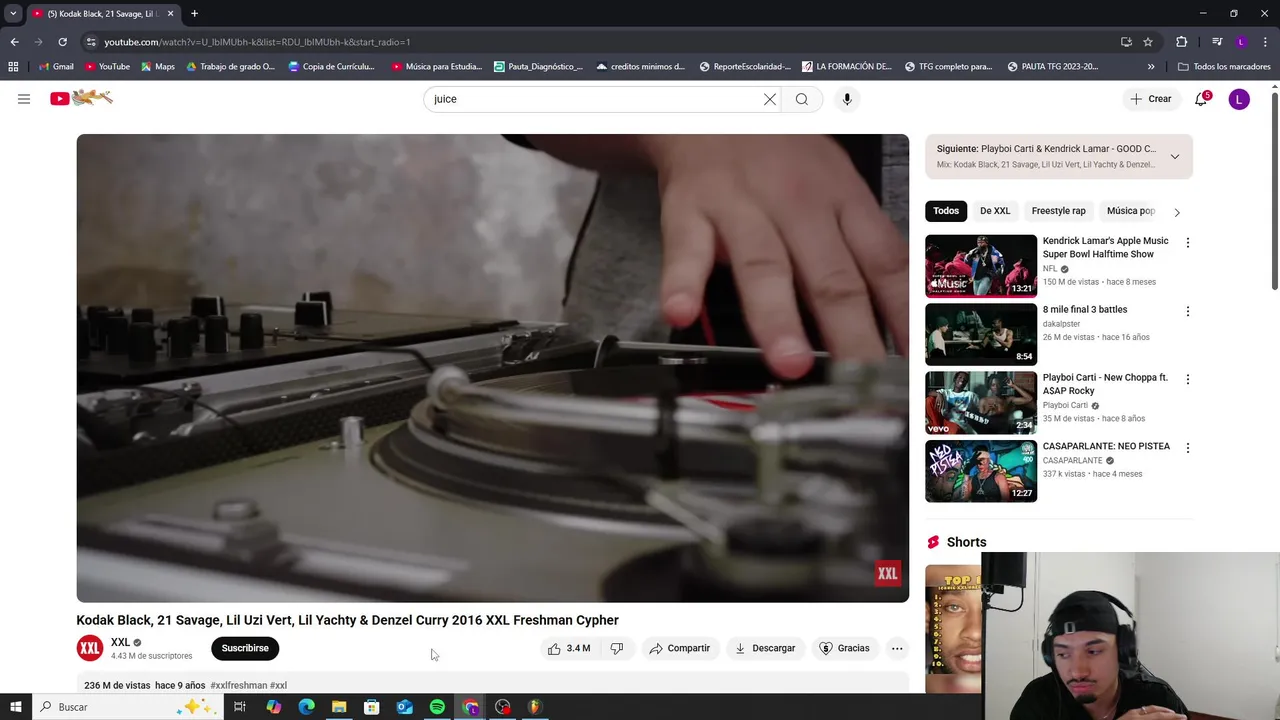The width and height of the screenshot is (1280, 720).
Task: Close the Kodak Black browser tab
Action: coord(170,14)
